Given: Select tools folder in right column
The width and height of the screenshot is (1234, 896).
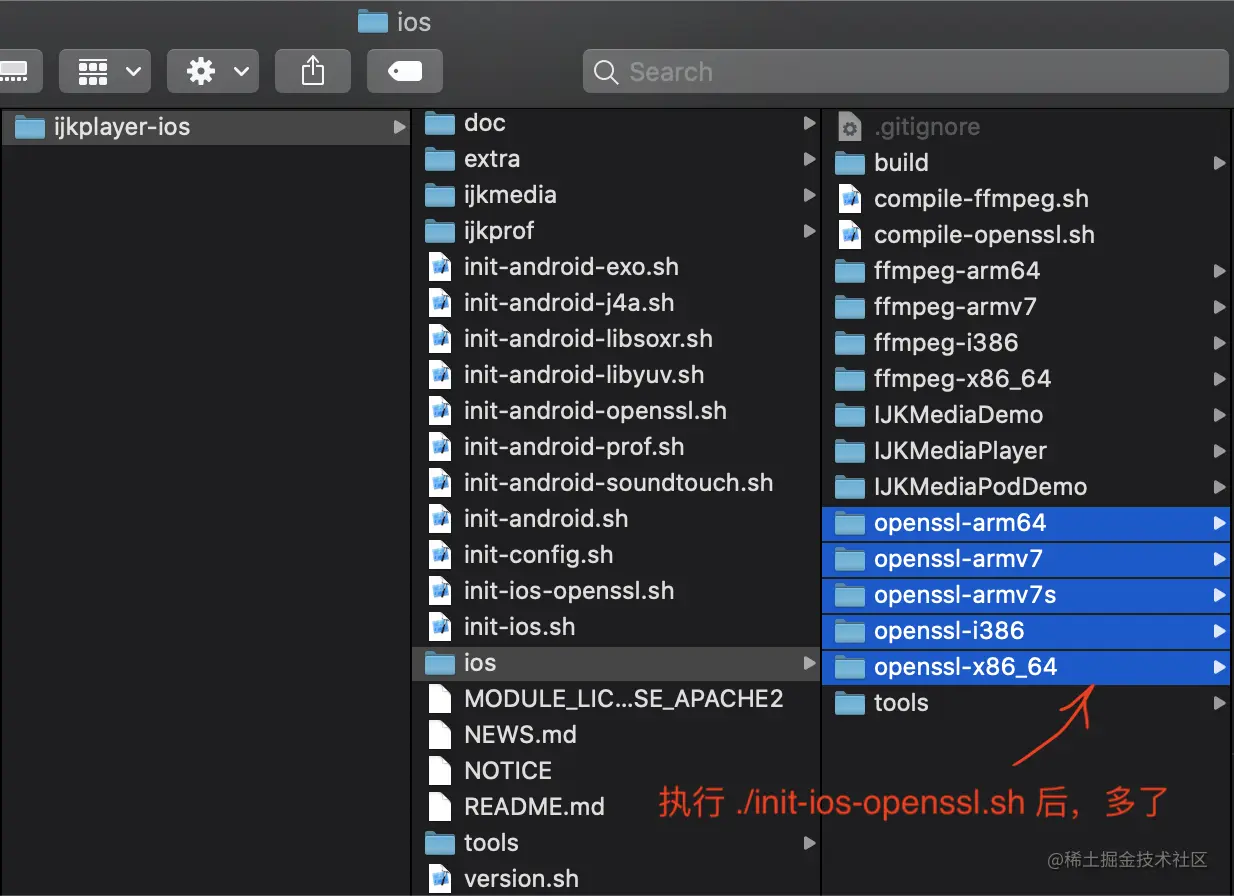Looking at the screenshot, I should 1026,703.
